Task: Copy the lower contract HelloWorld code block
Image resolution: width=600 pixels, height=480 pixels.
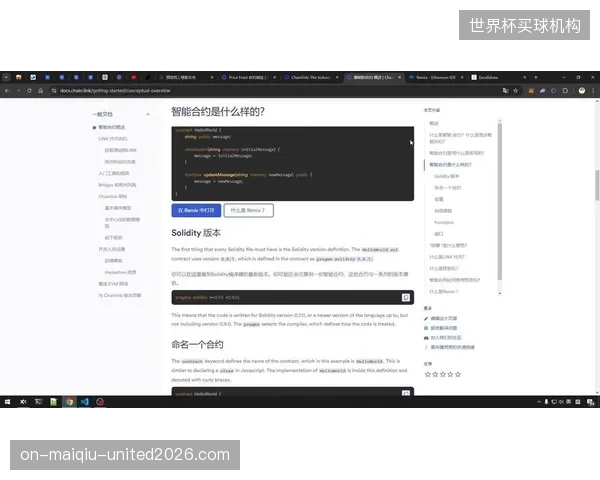Action: 406,393
